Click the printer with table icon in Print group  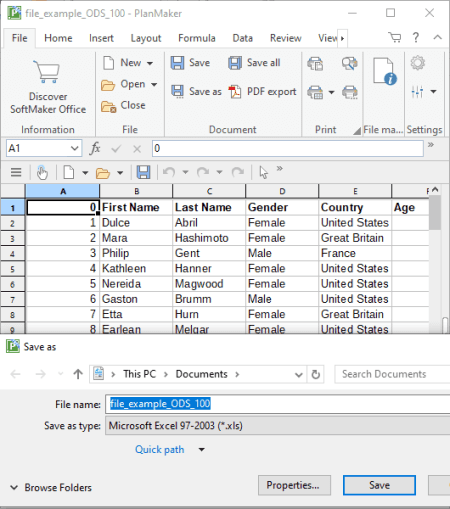pos(315,92)
